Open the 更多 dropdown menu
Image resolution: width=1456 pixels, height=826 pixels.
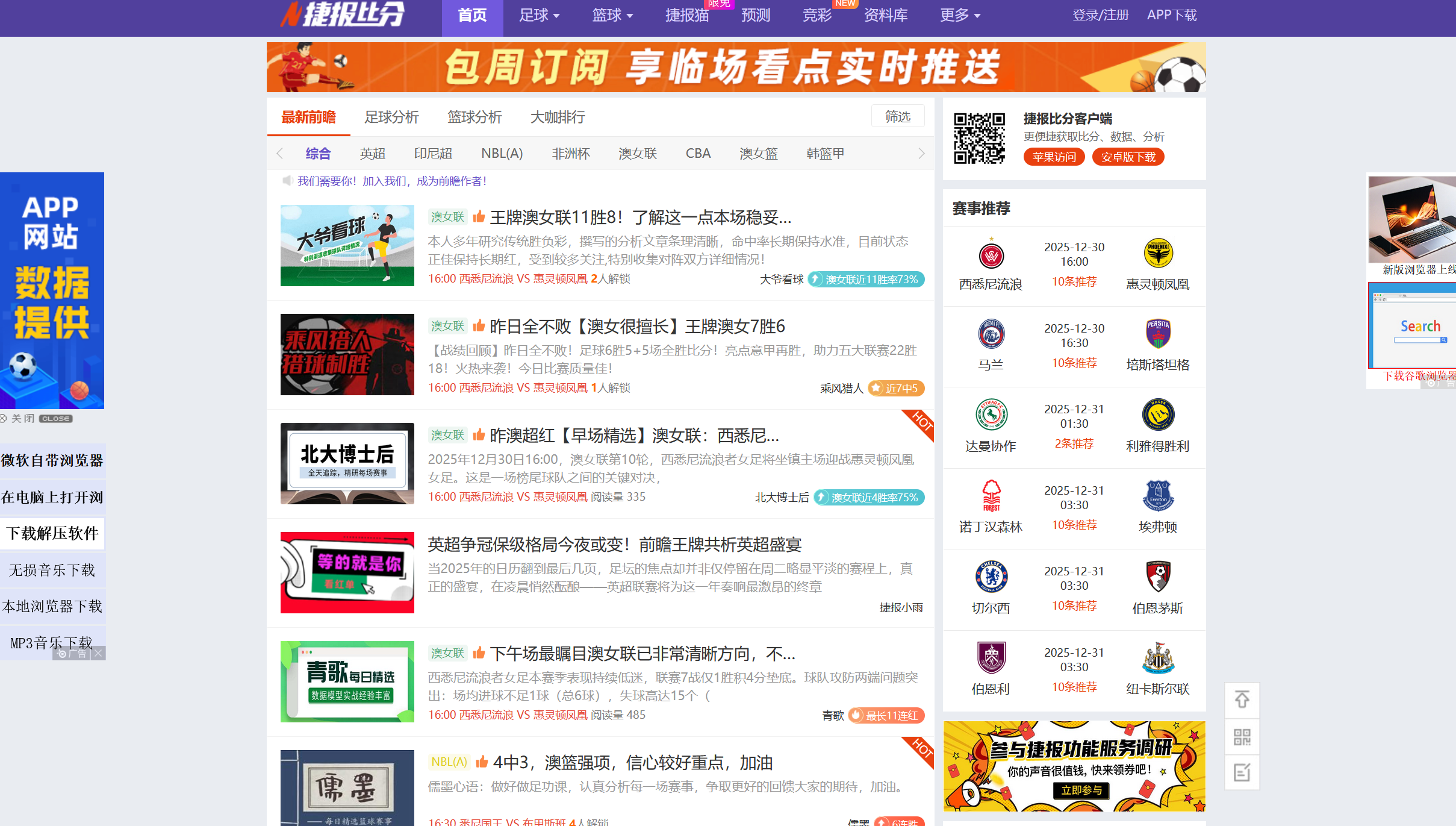[959, 16]
